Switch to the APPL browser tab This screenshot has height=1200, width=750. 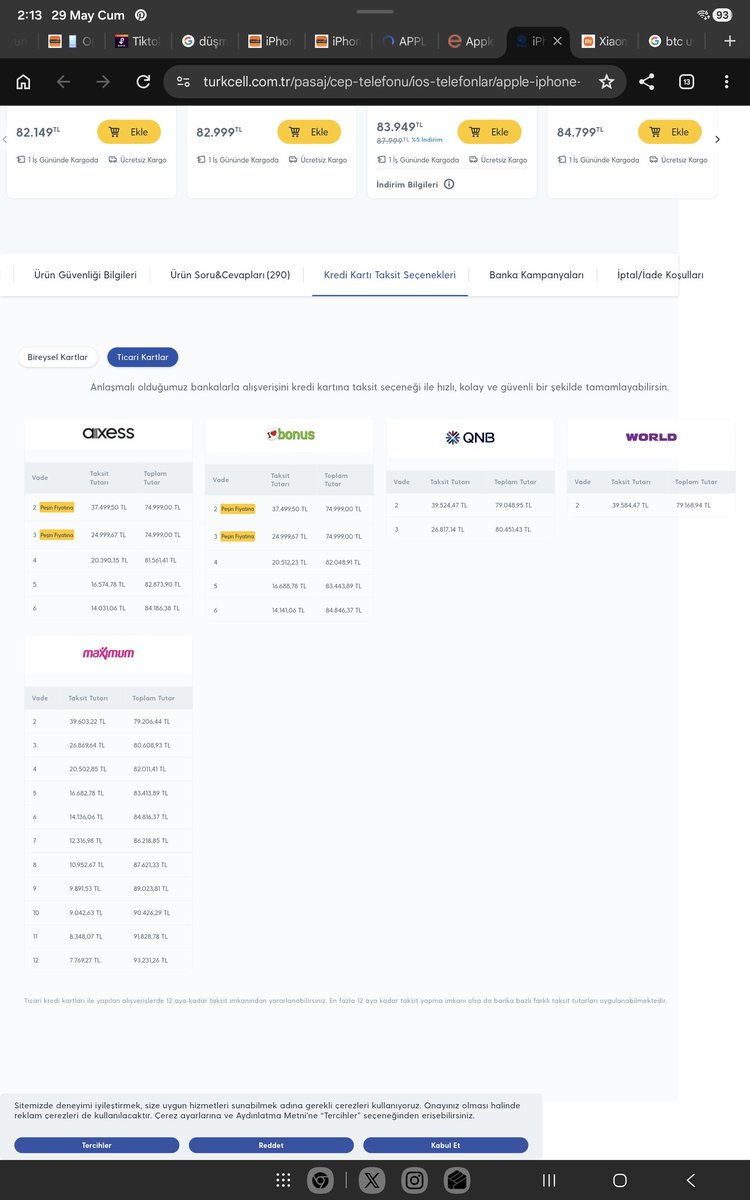point(404,41)
